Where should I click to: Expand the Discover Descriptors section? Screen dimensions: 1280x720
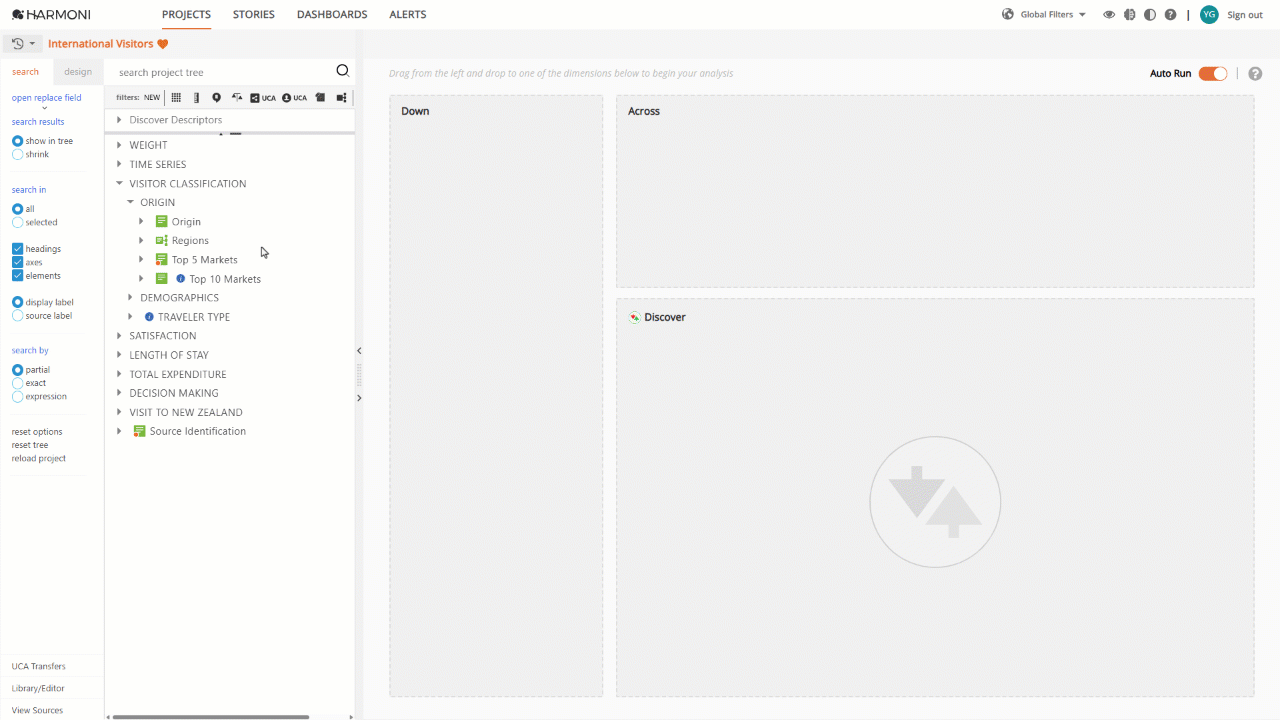pos(119,120)
